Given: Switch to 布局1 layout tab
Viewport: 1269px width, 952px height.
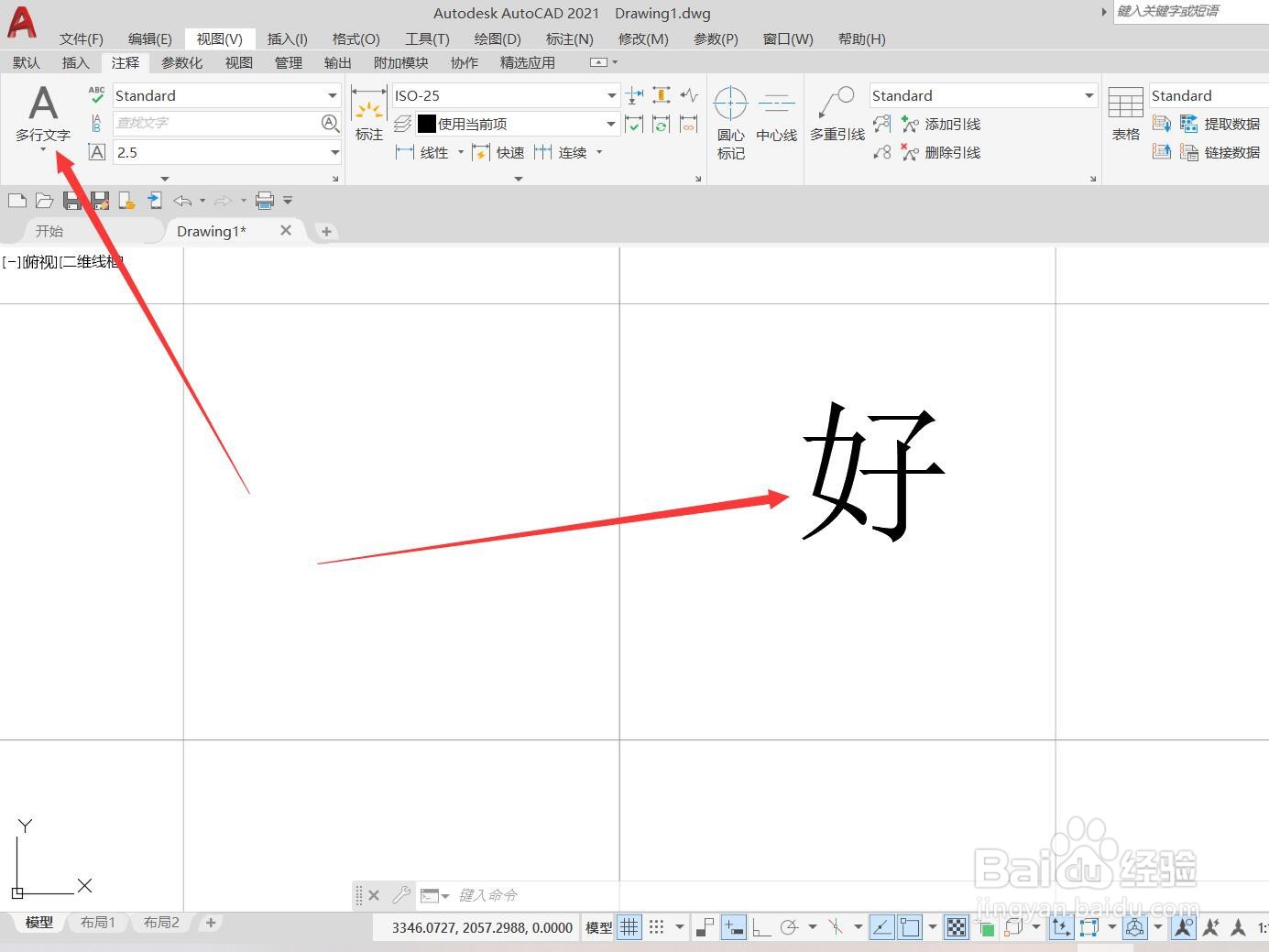Looking at the screenshot, I should pos(97,923).
